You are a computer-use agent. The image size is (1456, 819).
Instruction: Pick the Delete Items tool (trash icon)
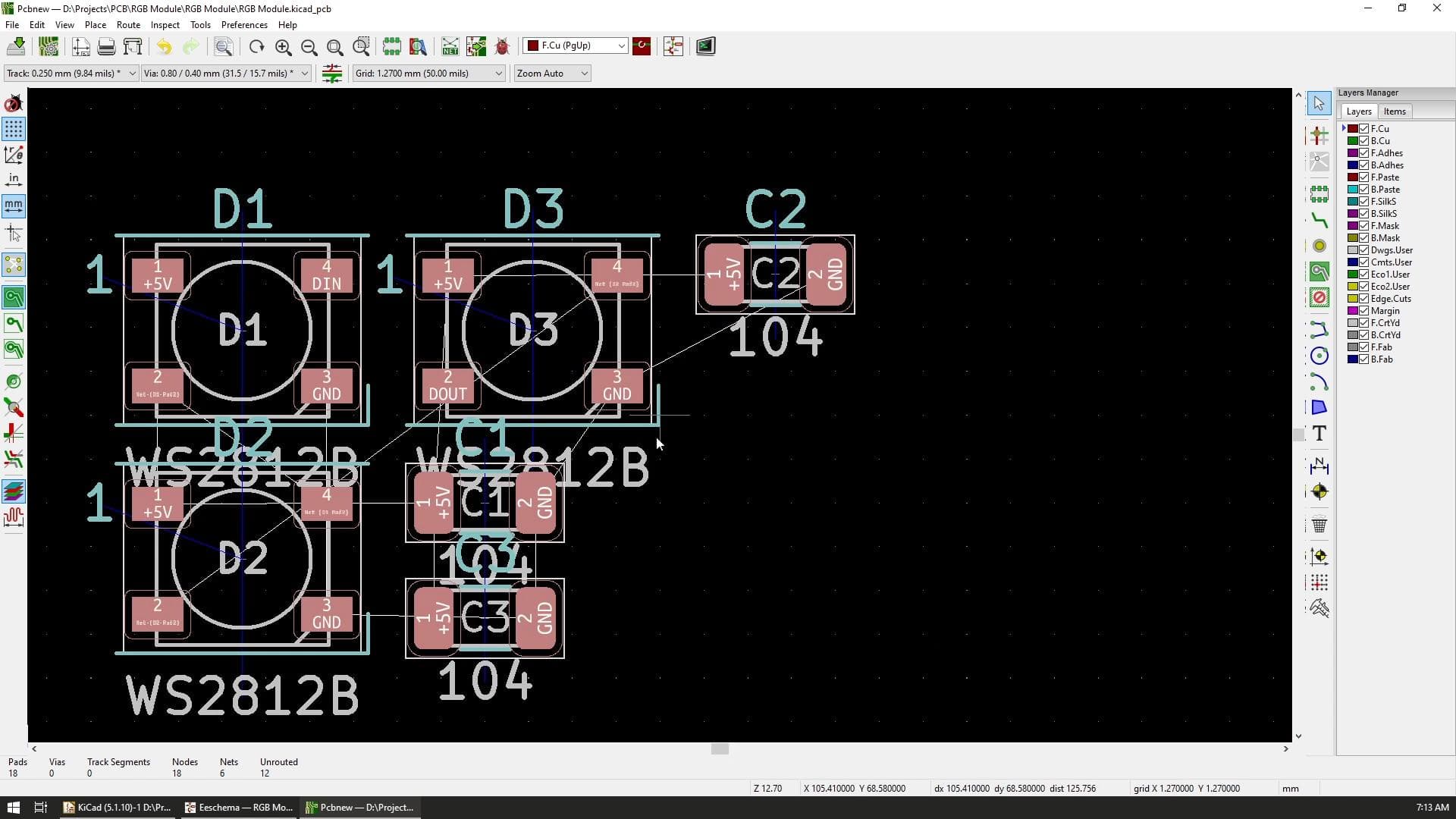1319,524
